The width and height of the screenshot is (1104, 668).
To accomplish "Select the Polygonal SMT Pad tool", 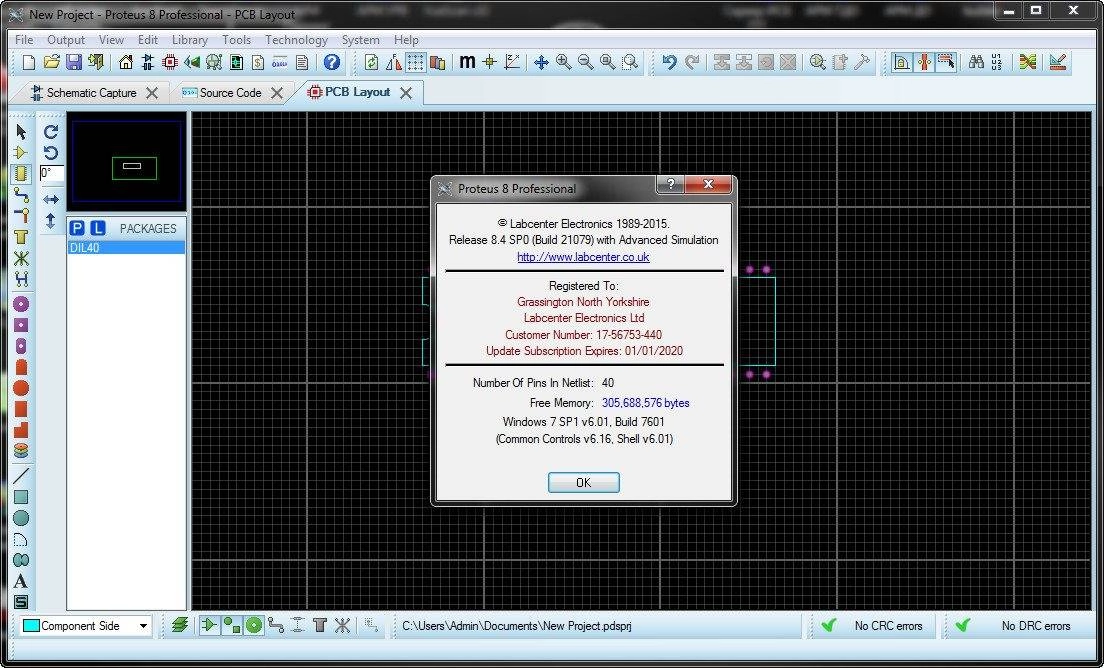I will pyautogui.click(x=20, y=430).
